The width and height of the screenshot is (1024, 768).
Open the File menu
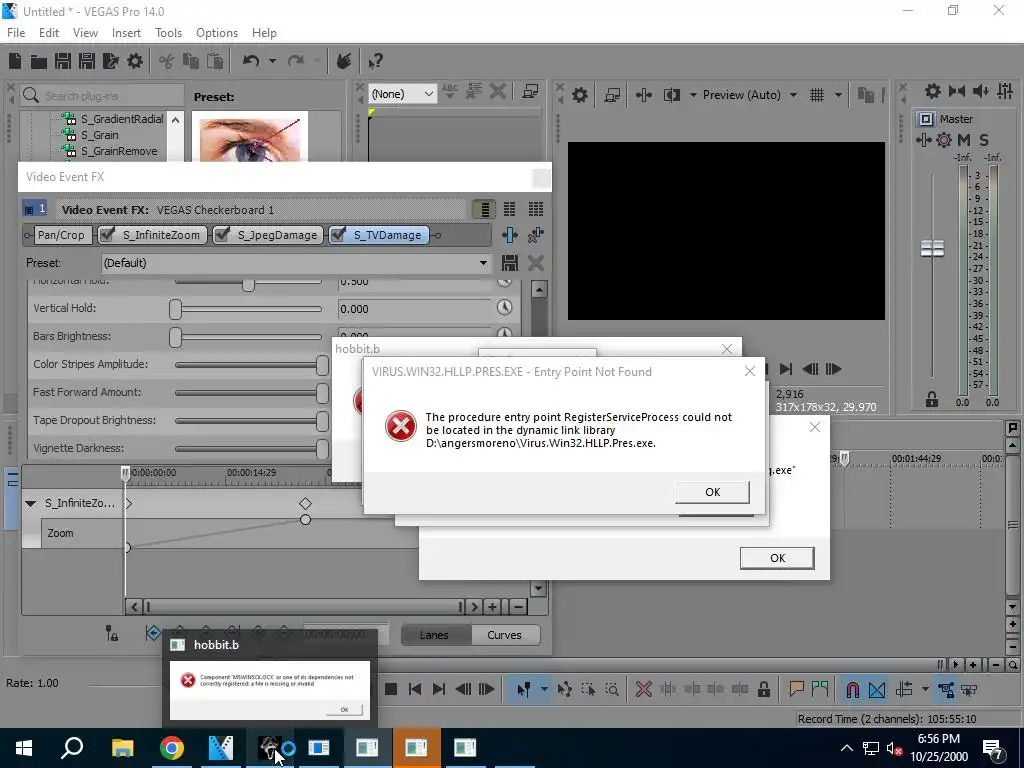[16, 33]
